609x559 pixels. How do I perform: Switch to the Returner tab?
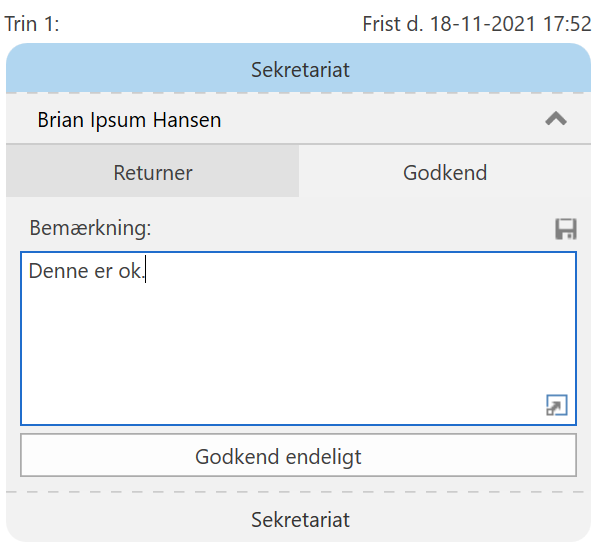click(x=153, y=172)
